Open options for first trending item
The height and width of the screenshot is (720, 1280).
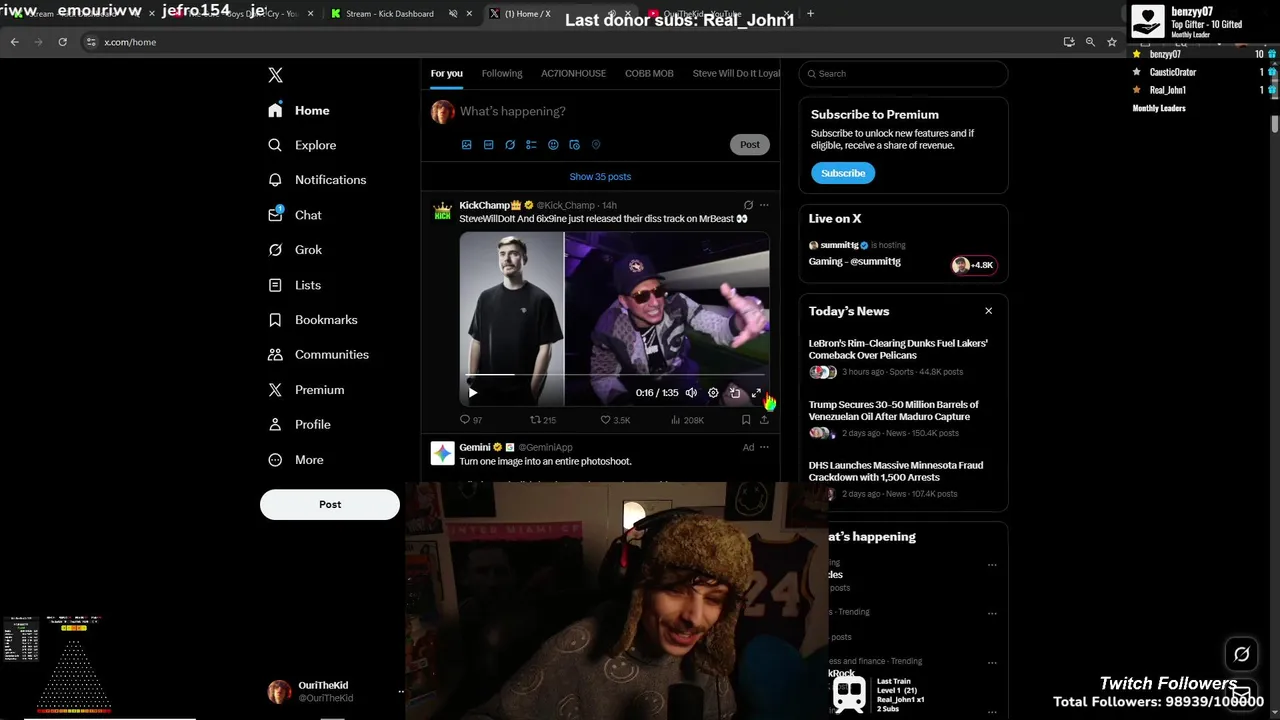point(992,564)
